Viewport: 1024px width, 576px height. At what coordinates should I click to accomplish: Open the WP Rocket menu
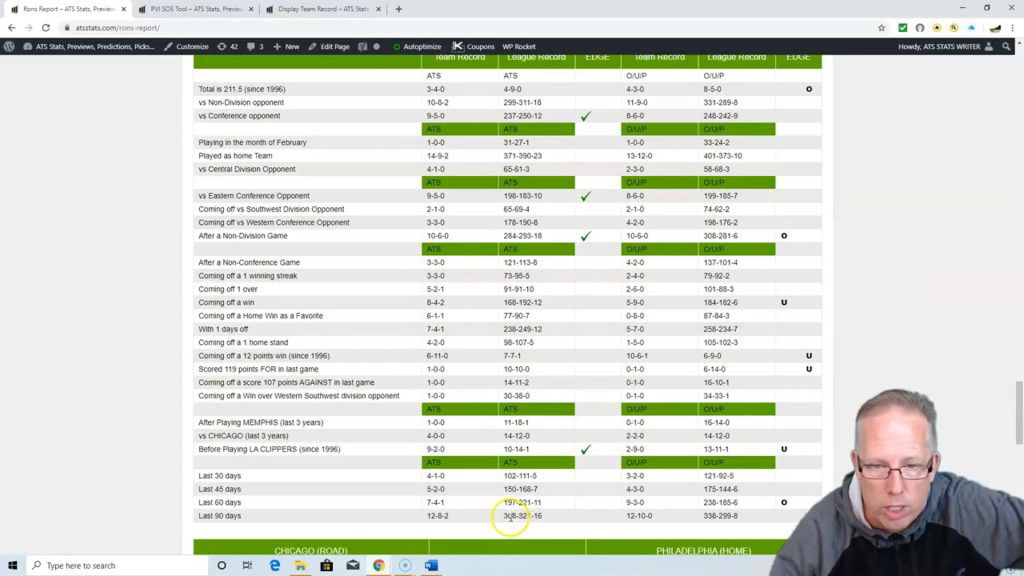point(519,46)
